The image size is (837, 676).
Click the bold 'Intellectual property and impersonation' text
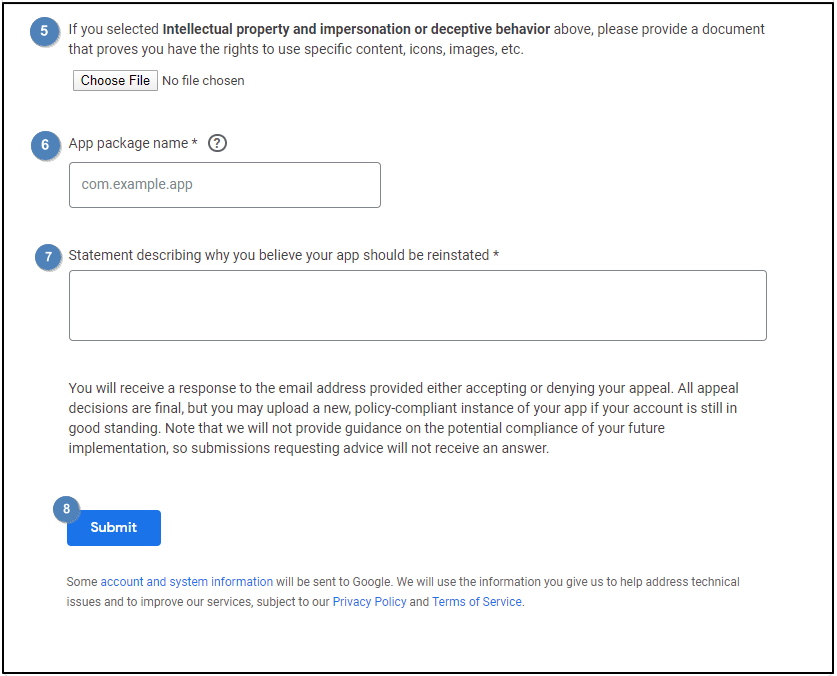pos(286,29)
